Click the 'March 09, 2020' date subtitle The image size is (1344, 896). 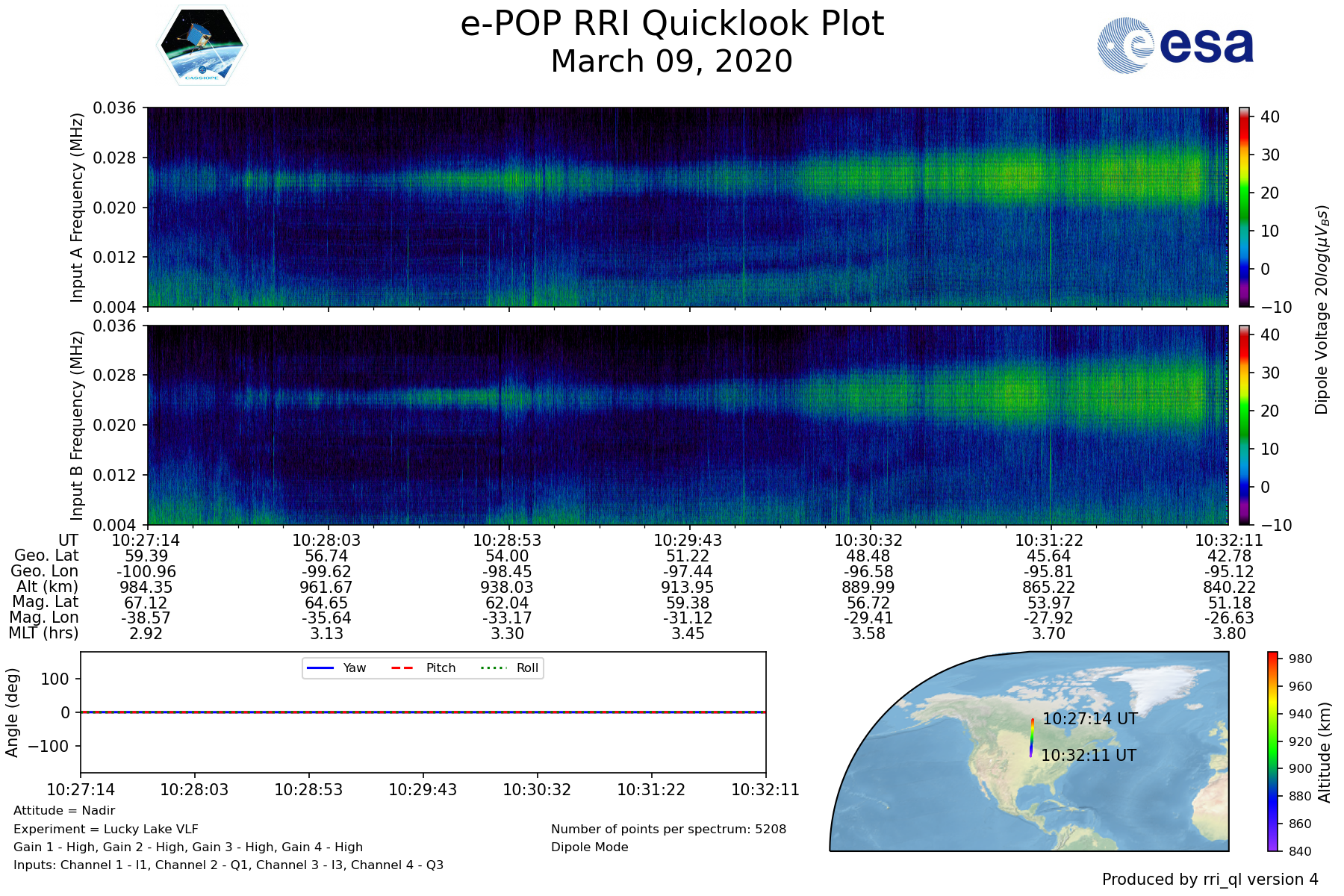pos(672,61)
